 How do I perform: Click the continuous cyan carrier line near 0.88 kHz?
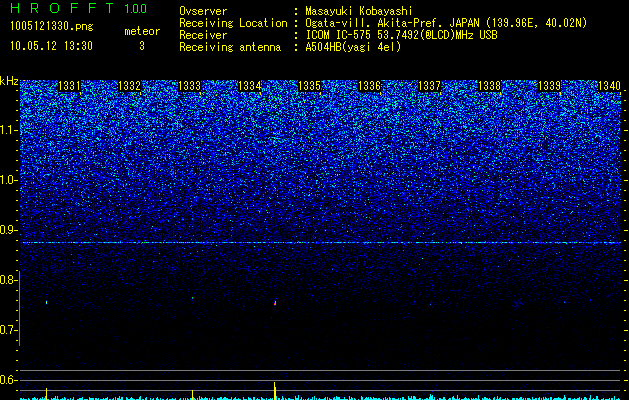[321, 243]
